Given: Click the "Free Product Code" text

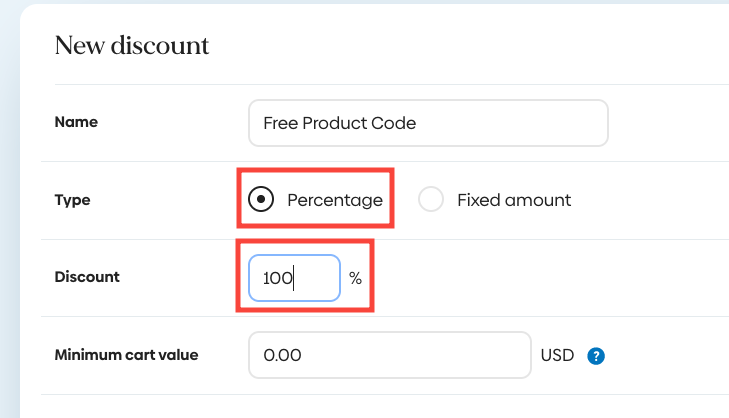Looking at the screenshot, I should pyautogui.click(x=339, y=123).
